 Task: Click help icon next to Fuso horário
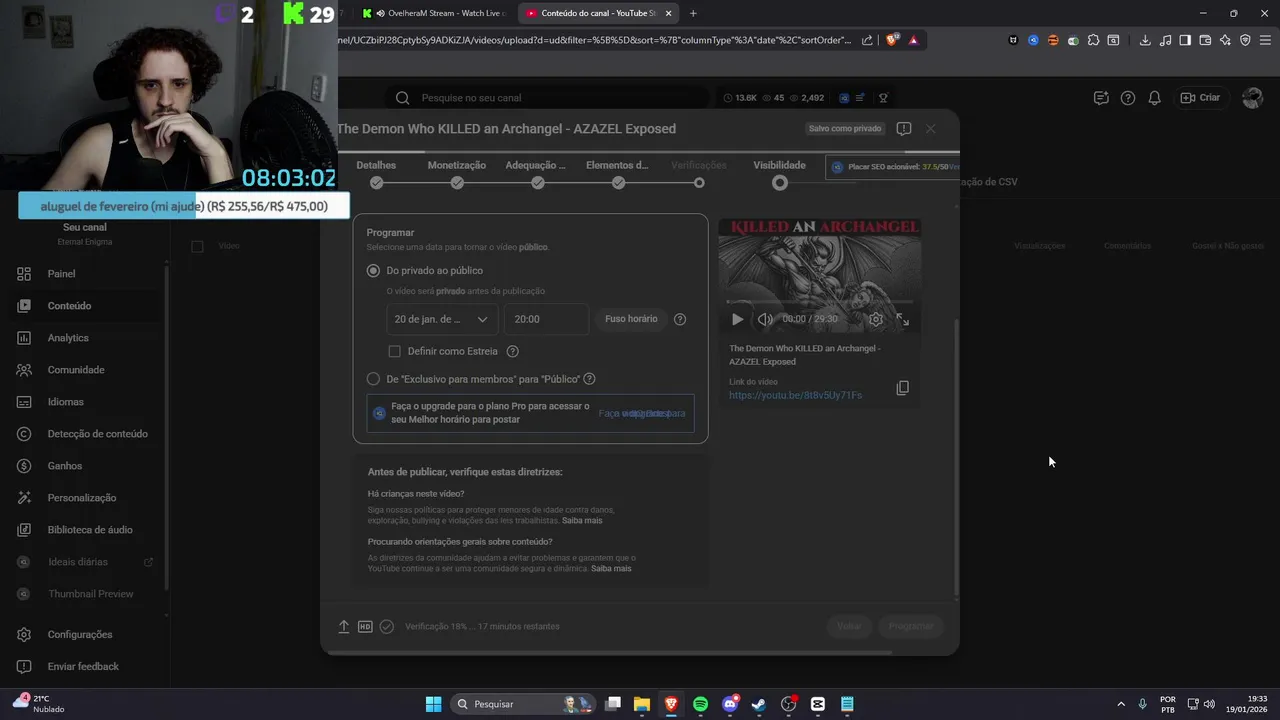[x=680, y=319]
